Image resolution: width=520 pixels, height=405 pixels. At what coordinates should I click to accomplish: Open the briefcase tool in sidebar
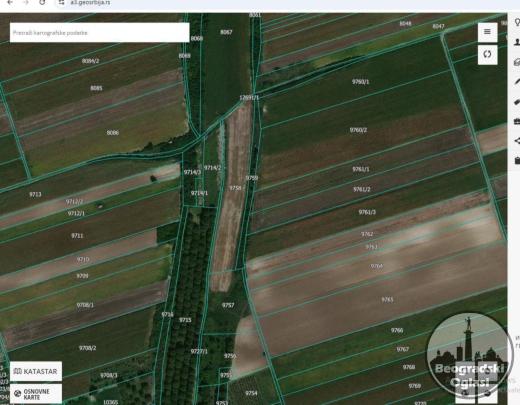coord(517,122)
